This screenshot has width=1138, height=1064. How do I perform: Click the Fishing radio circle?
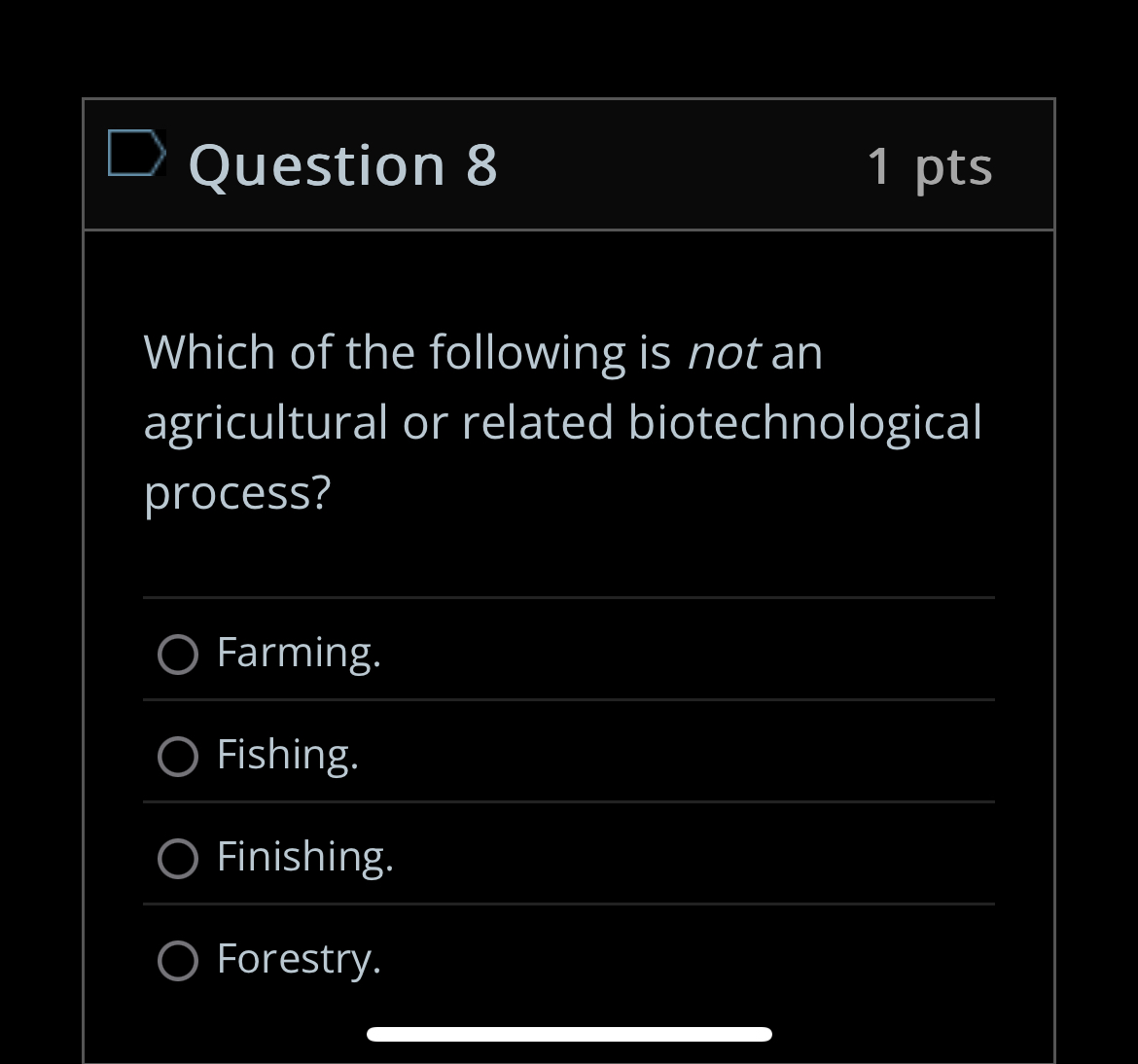click(x=178, y=756)
